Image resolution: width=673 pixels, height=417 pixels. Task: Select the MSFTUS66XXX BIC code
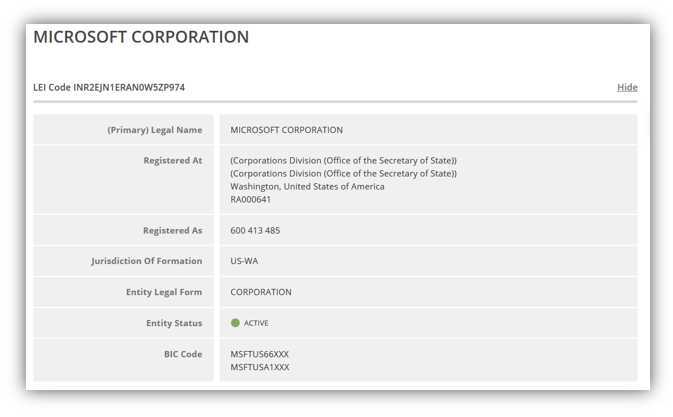pos(260,354)
